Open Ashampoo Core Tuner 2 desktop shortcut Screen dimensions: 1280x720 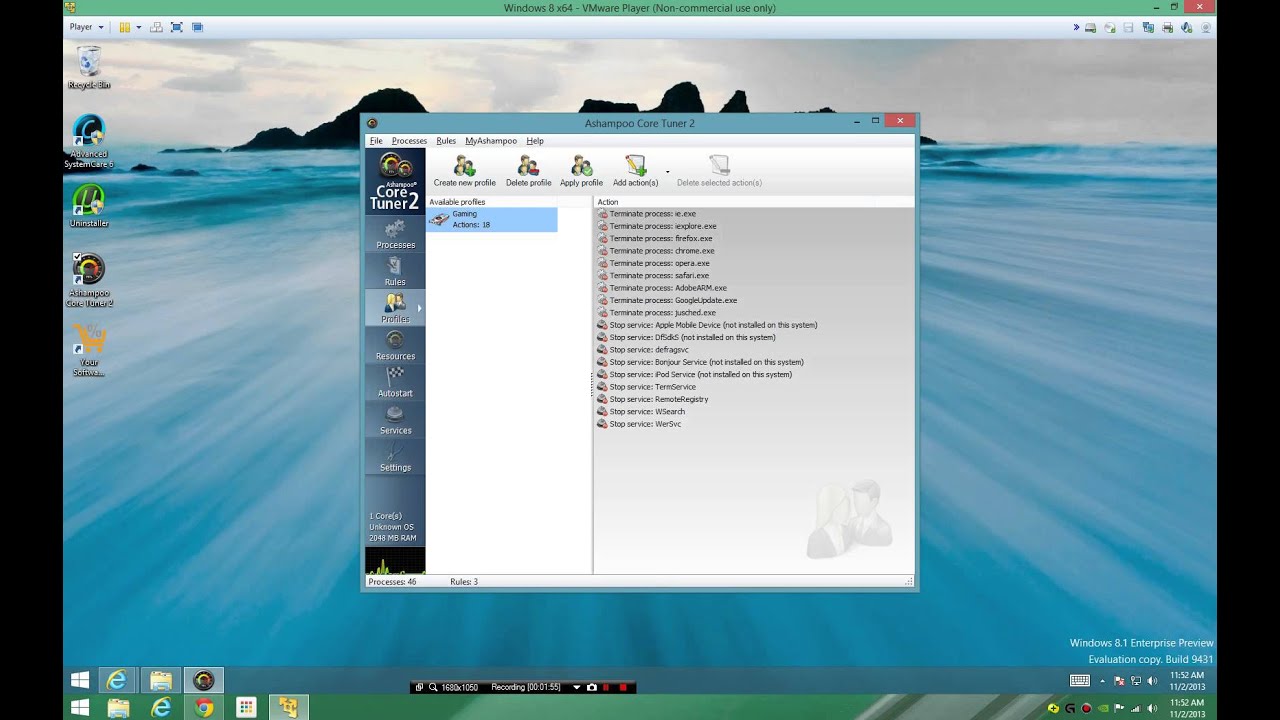click(x=89, y=280)
